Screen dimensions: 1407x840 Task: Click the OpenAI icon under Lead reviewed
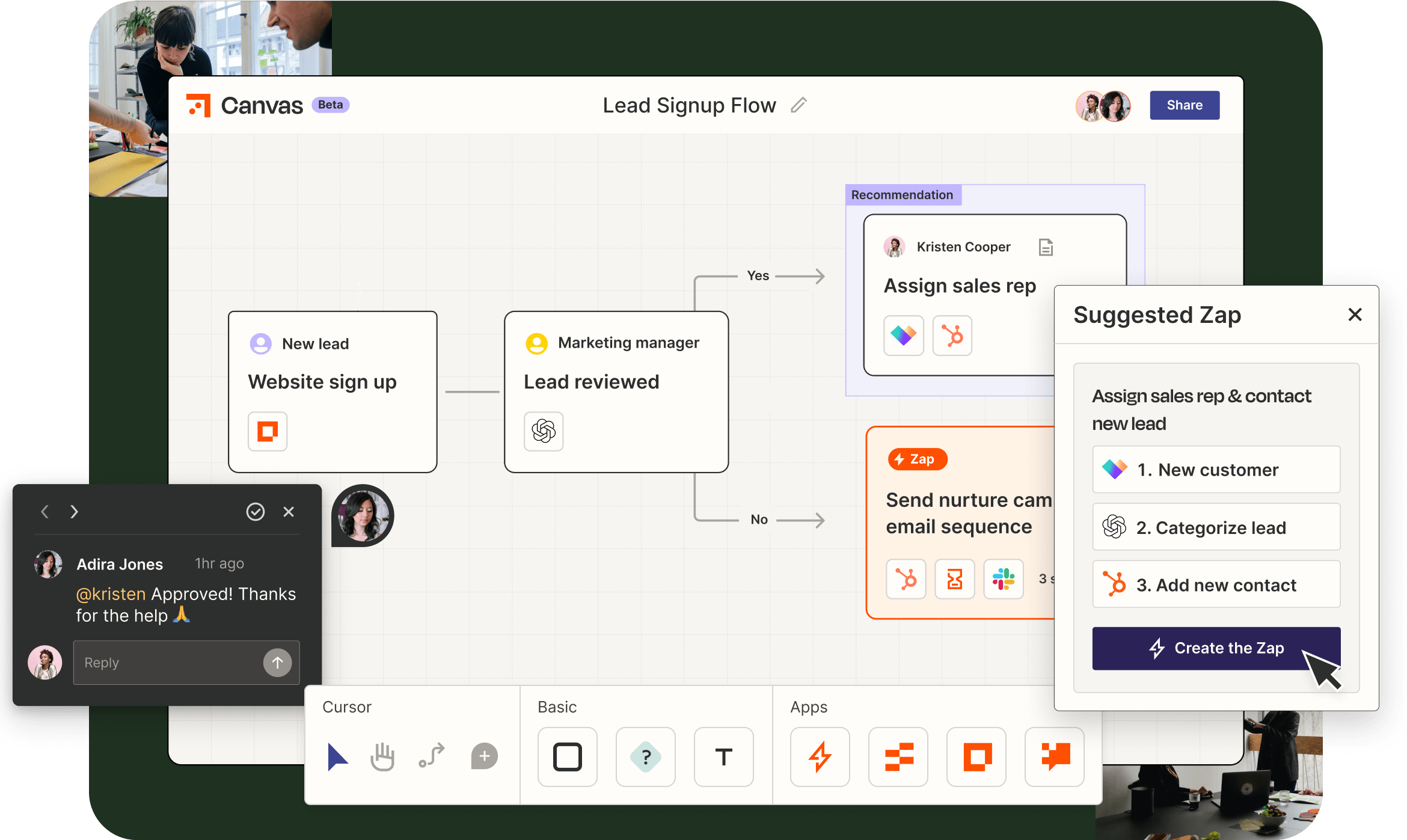tap(544, 431)
